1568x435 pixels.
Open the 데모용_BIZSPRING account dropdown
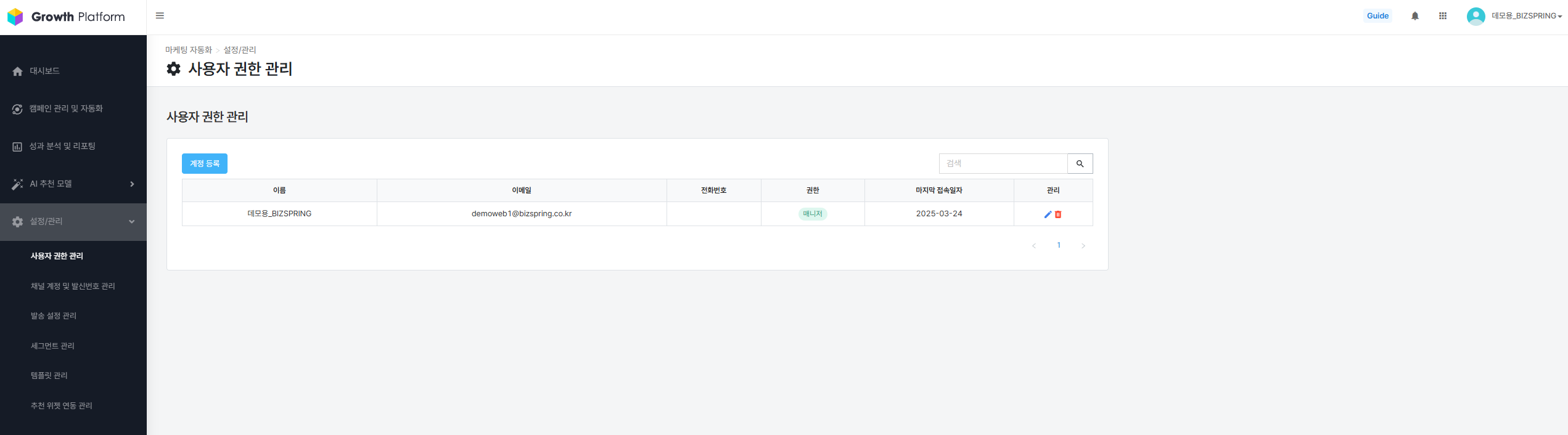point(1526,16)
